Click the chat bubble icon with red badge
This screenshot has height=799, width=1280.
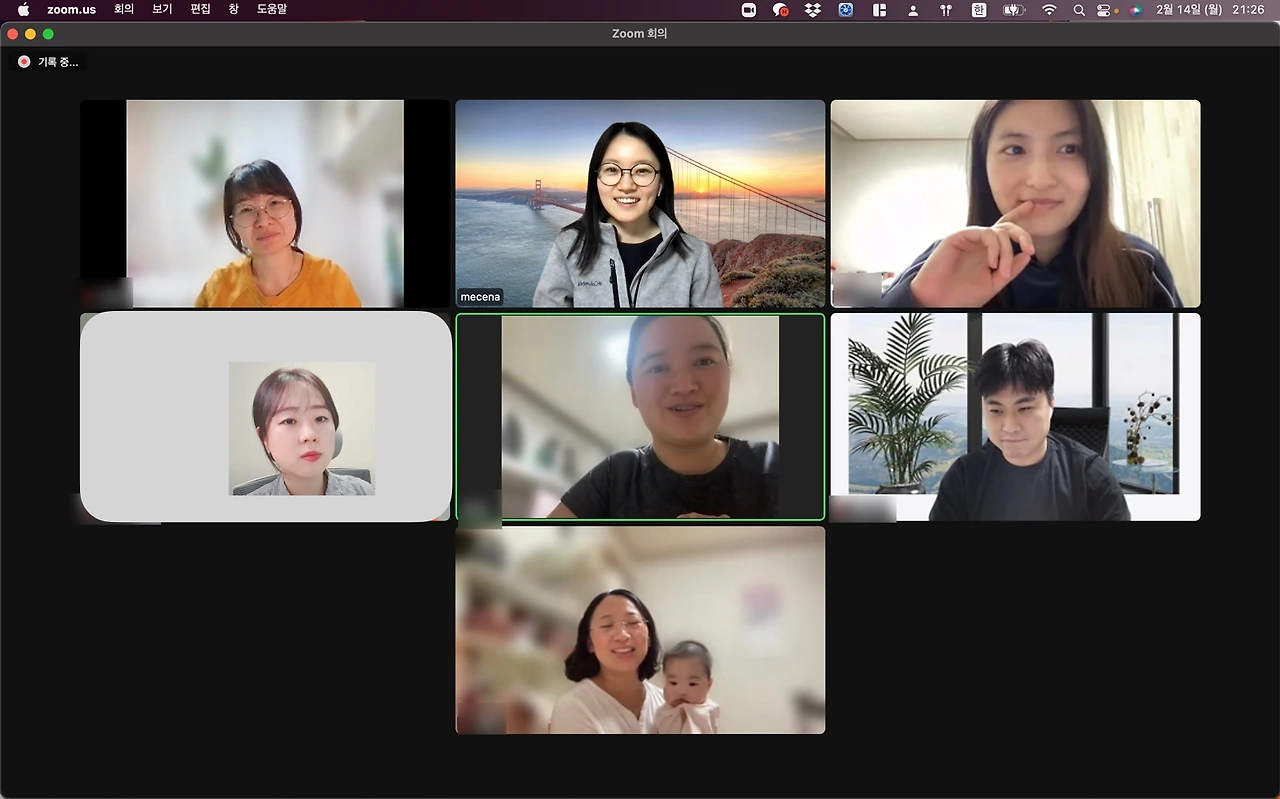point(781,10)
